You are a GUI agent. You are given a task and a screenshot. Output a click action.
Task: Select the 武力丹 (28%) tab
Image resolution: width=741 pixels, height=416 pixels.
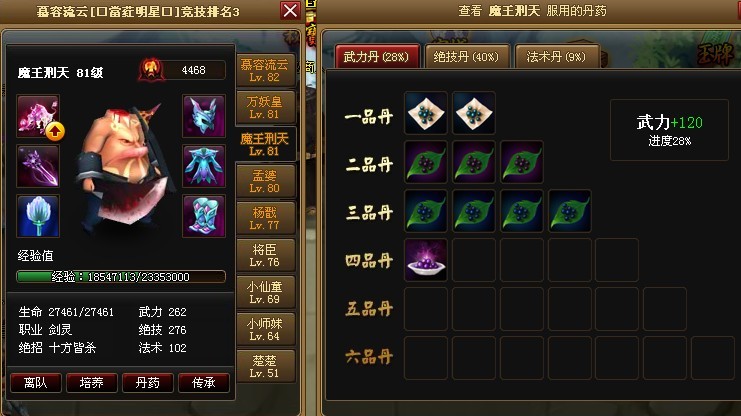(377, 57)
